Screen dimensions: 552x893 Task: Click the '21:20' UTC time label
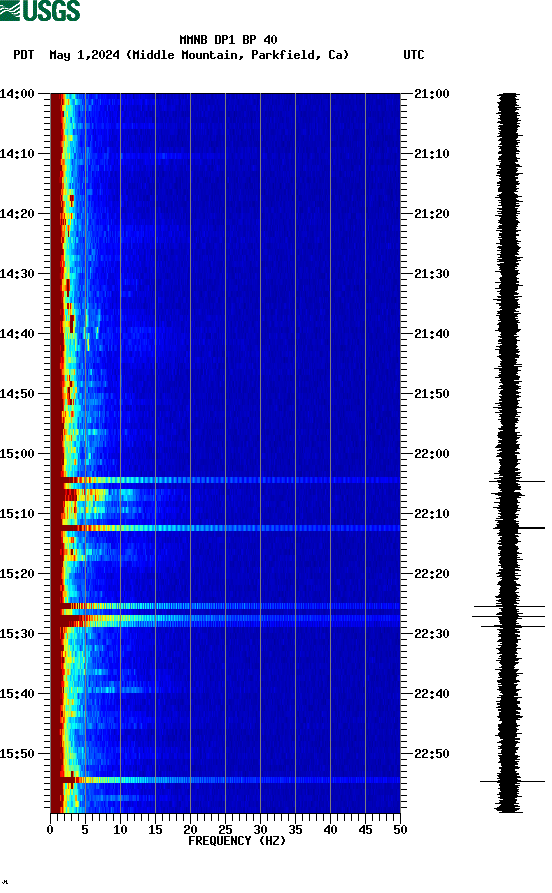click(432, 214)
